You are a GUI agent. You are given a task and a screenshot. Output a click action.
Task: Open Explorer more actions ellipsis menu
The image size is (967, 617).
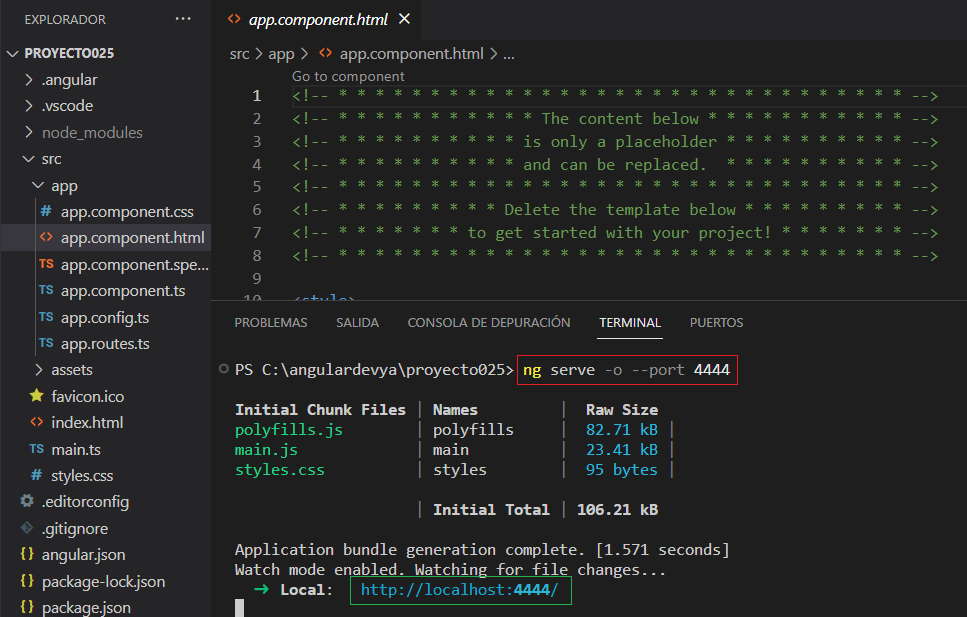click(x=183, y=19)
